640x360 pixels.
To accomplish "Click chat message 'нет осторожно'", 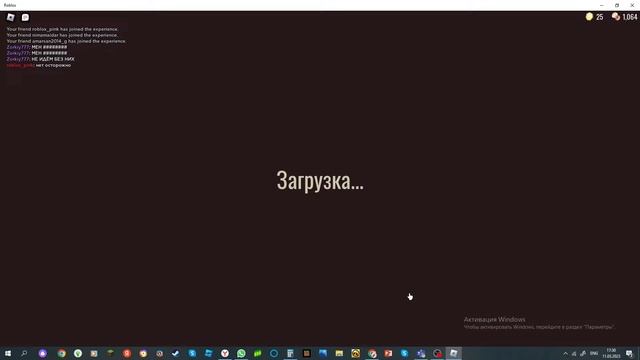I will 53,65.
